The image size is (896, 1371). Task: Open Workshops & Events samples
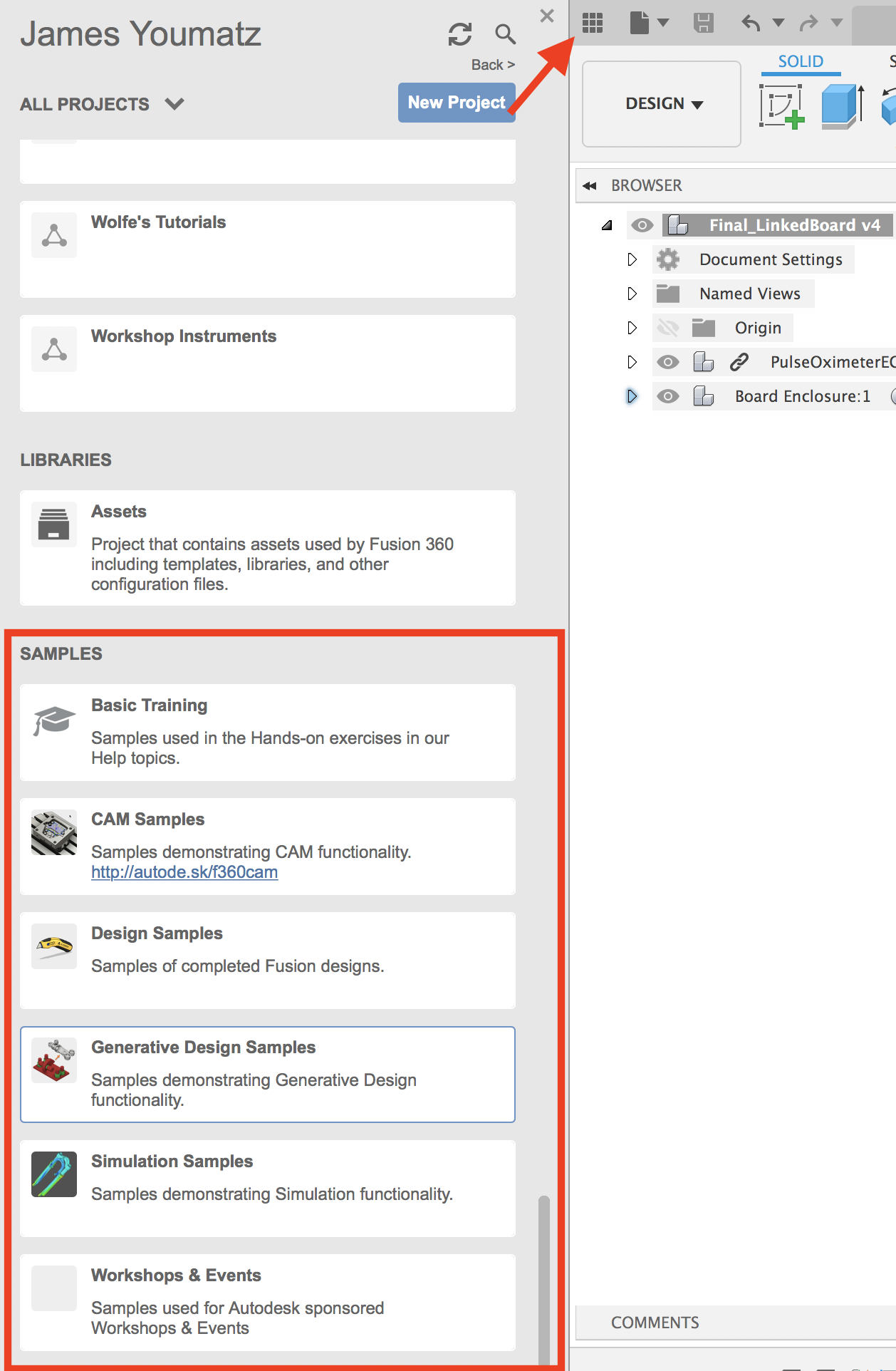pyautogui.click(x=268, y=1303)
